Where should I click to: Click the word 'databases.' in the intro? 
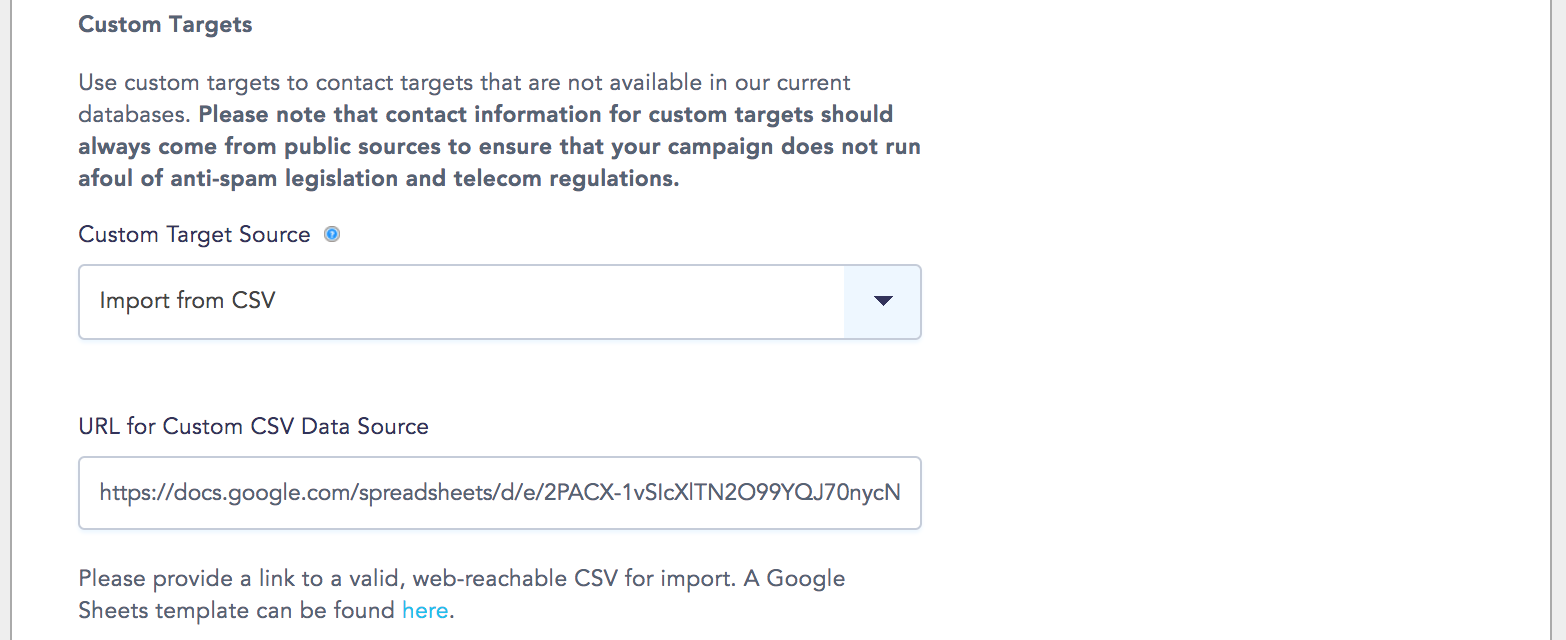135,114
